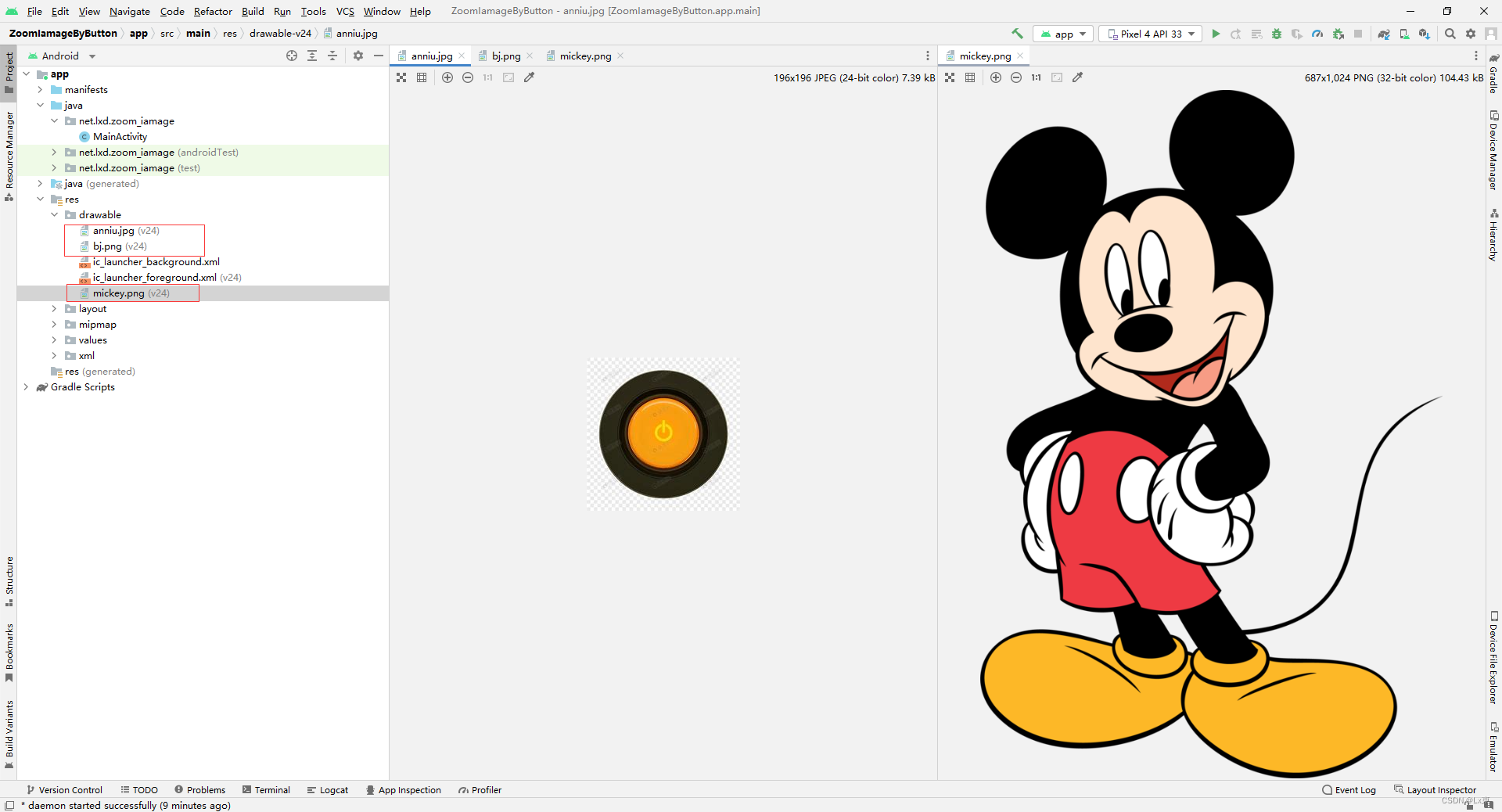
Task: Open Device Manager icon in top toolbar
Action: (x=1404, y=34)
